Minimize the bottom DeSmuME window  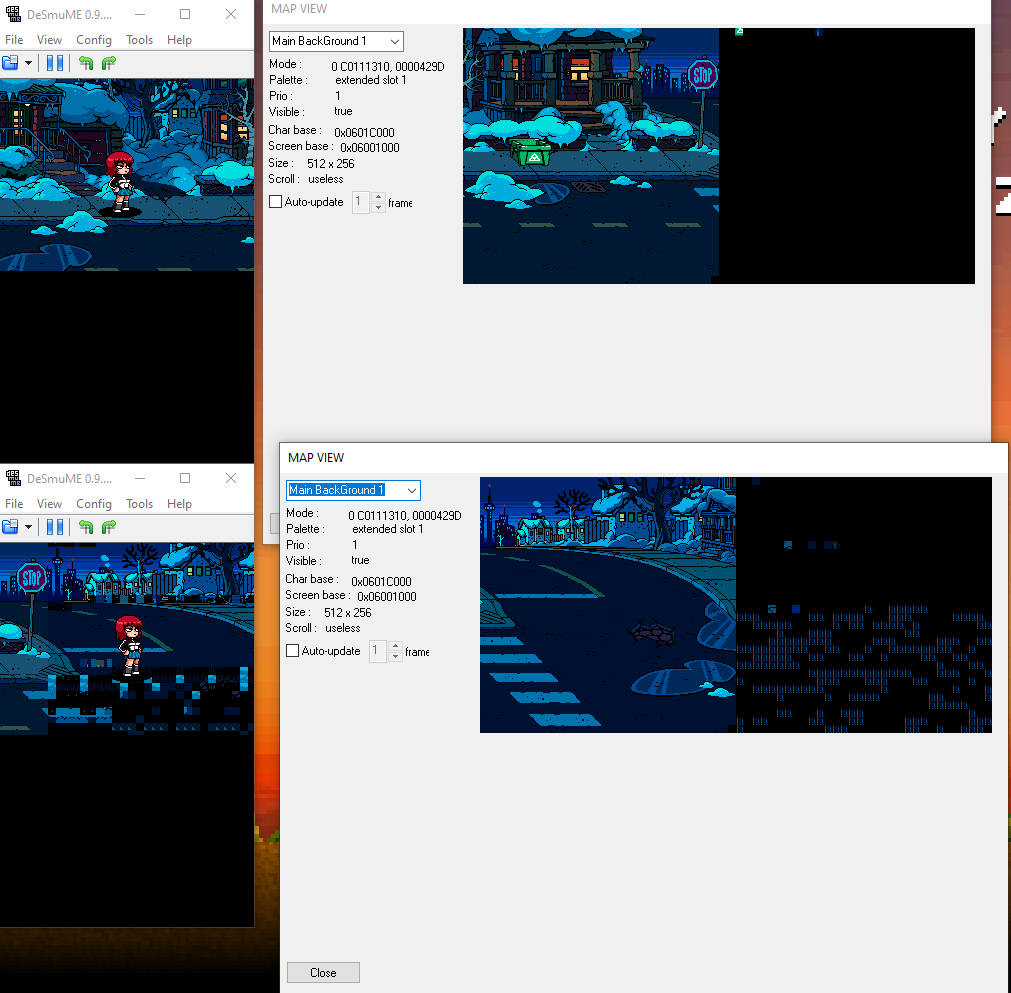(x=140, y=478)
